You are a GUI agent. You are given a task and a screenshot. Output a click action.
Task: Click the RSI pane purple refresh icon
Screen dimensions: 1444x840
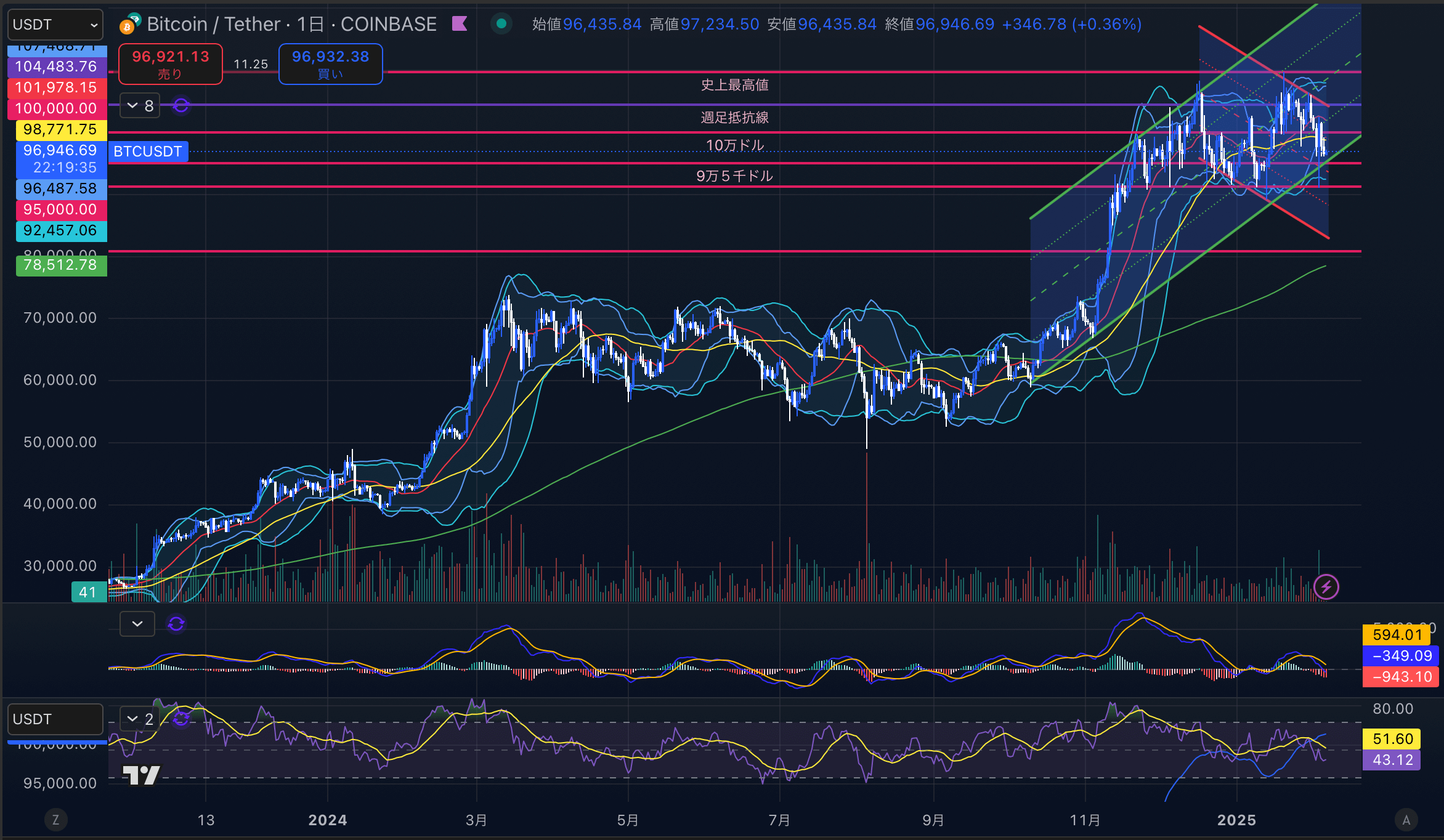pos(180,719)
